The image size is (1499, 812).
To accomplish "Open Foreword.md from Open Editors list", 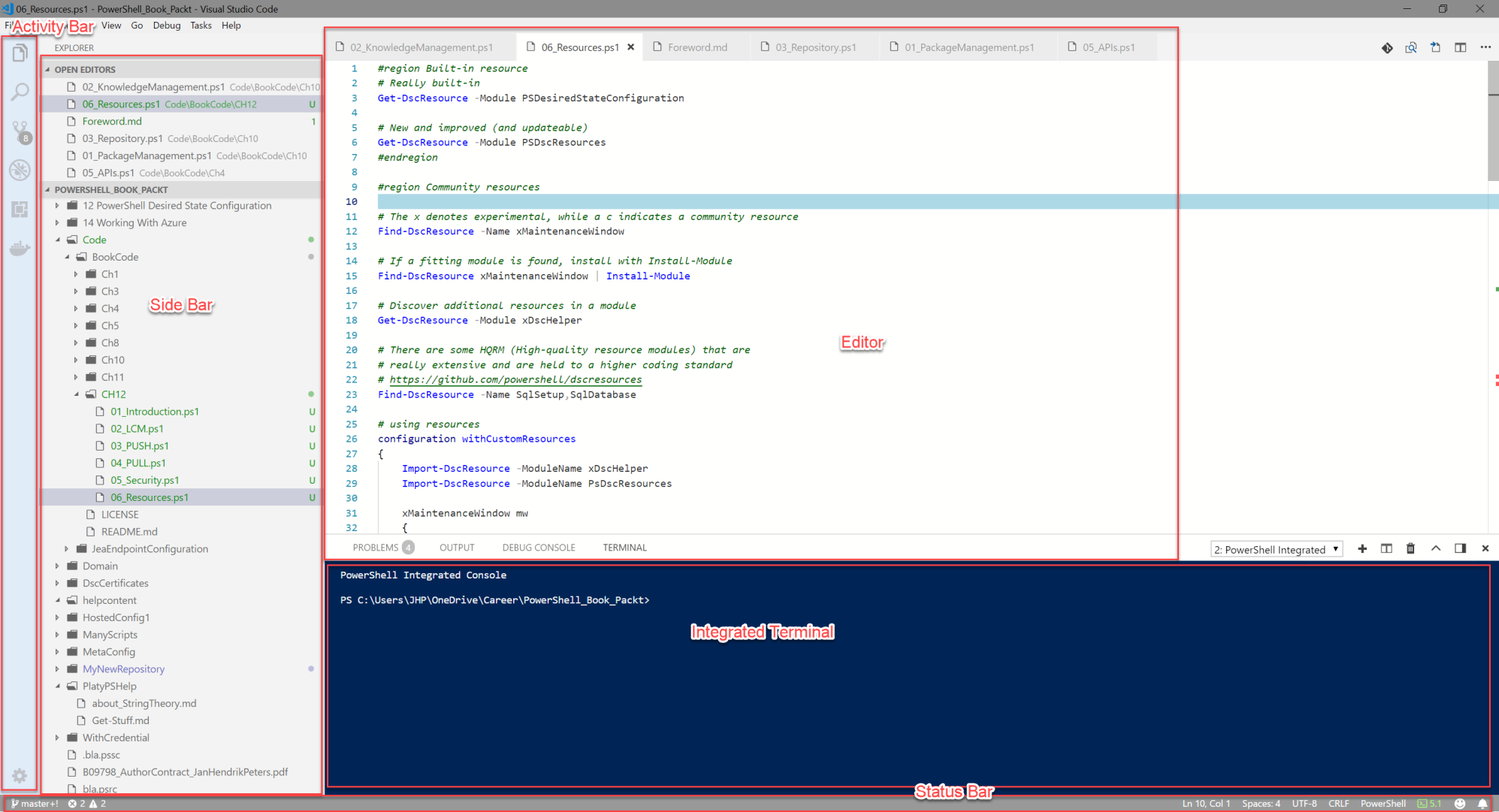I will (181, 122).
